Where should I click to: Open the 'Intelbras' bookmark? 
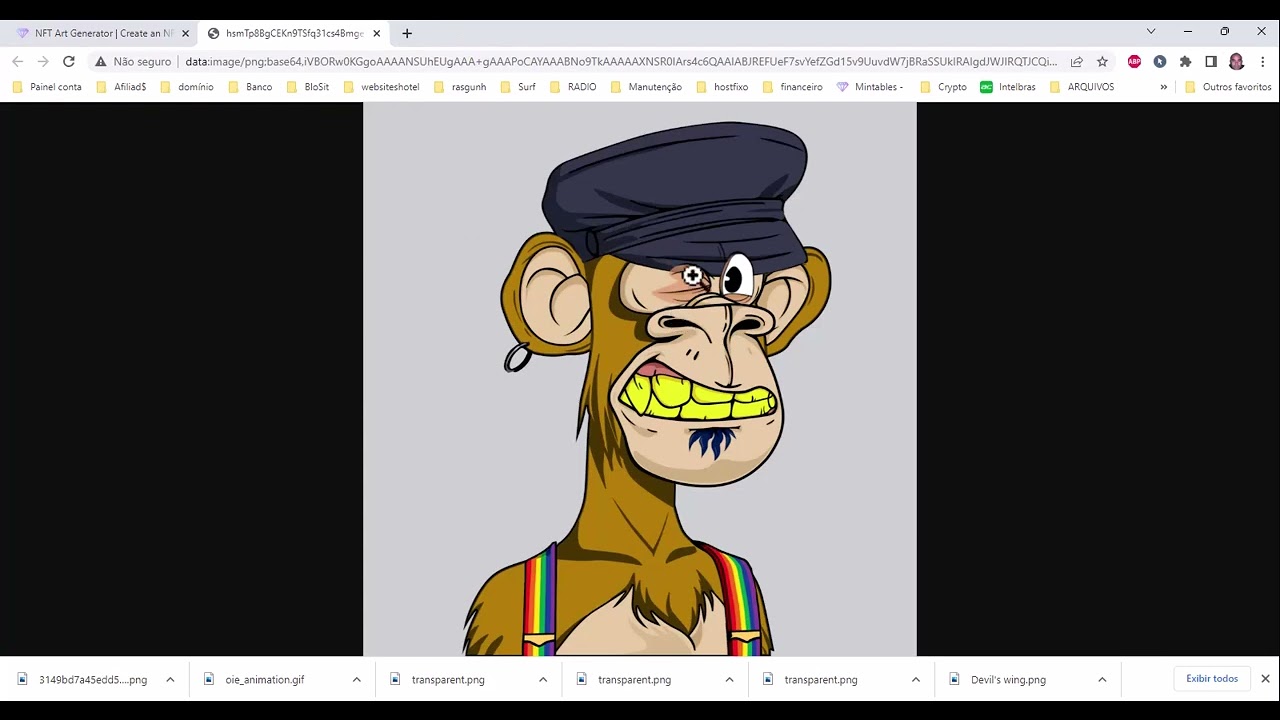pyautogui.click(x=1008, y=87)
